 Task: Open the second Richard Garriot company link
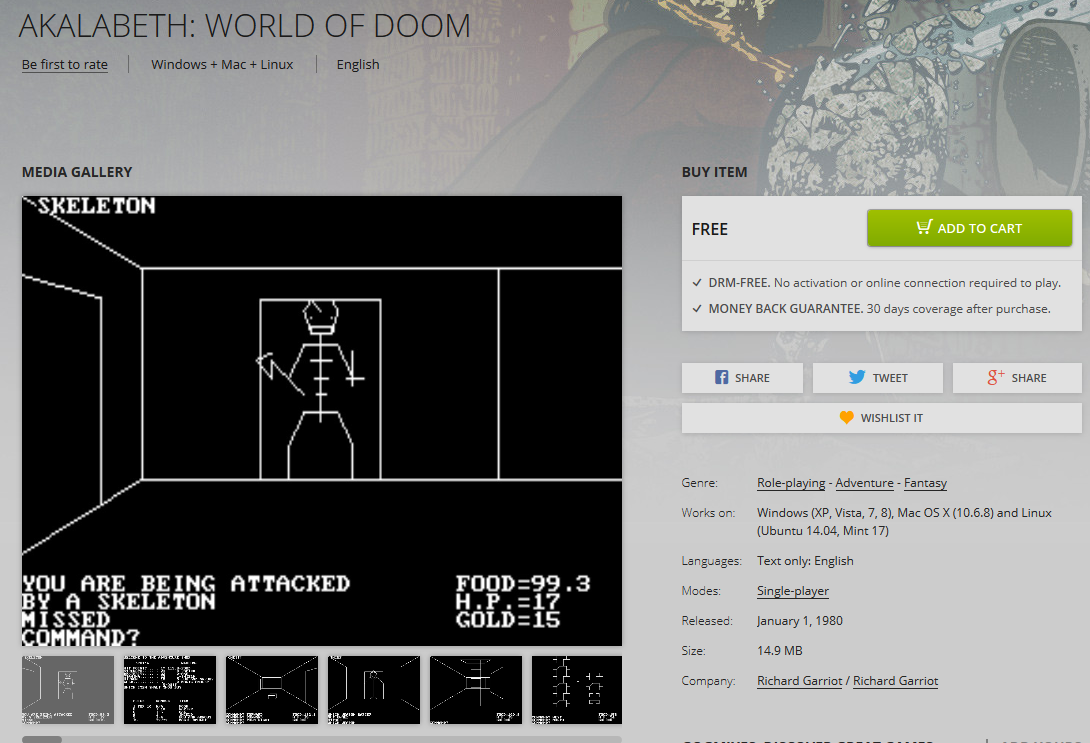[x=895, y=681]
